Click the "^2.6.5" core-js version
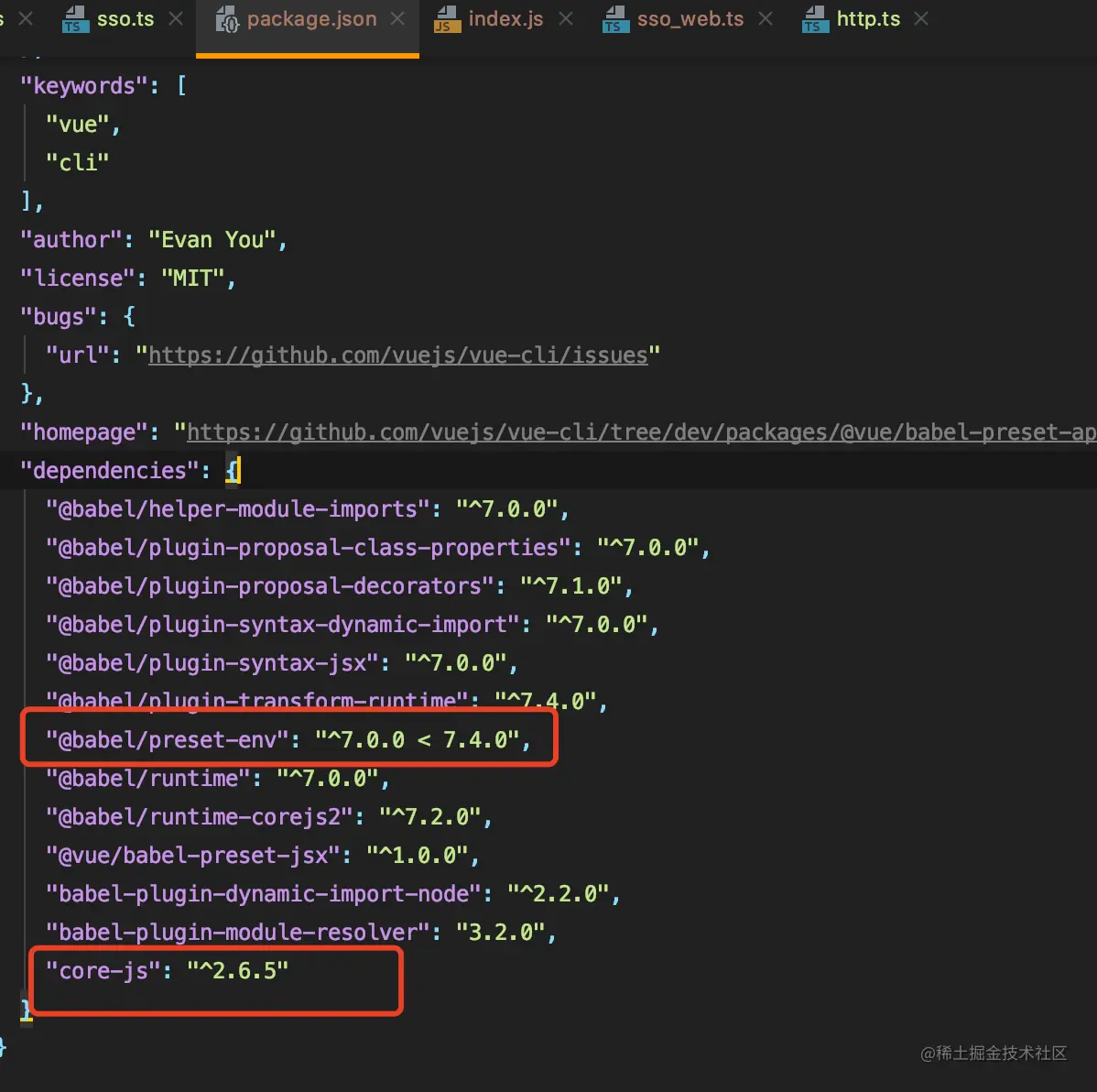 coord(238,971)
